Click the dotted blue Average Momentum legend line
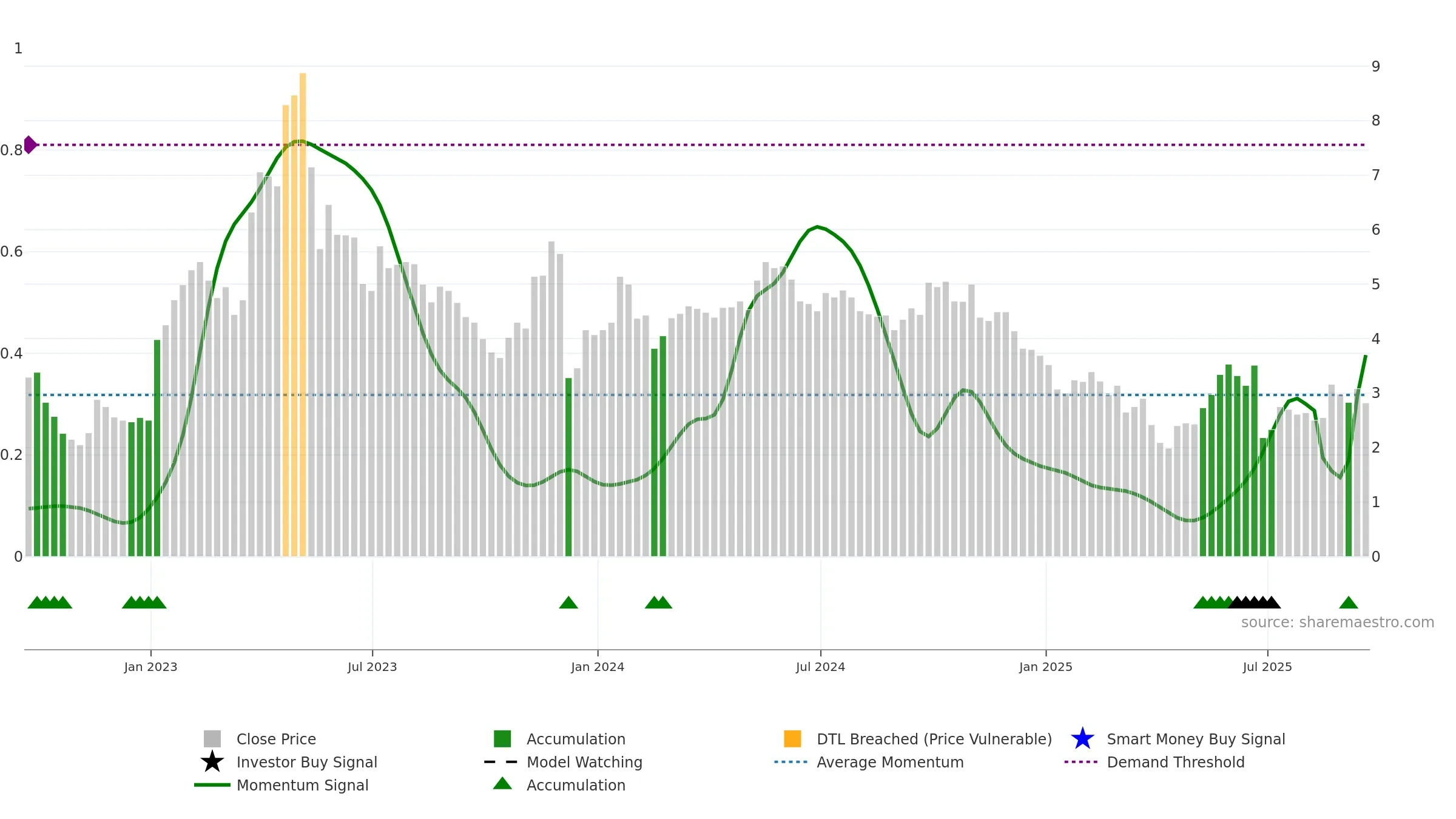 pos(791,762)
